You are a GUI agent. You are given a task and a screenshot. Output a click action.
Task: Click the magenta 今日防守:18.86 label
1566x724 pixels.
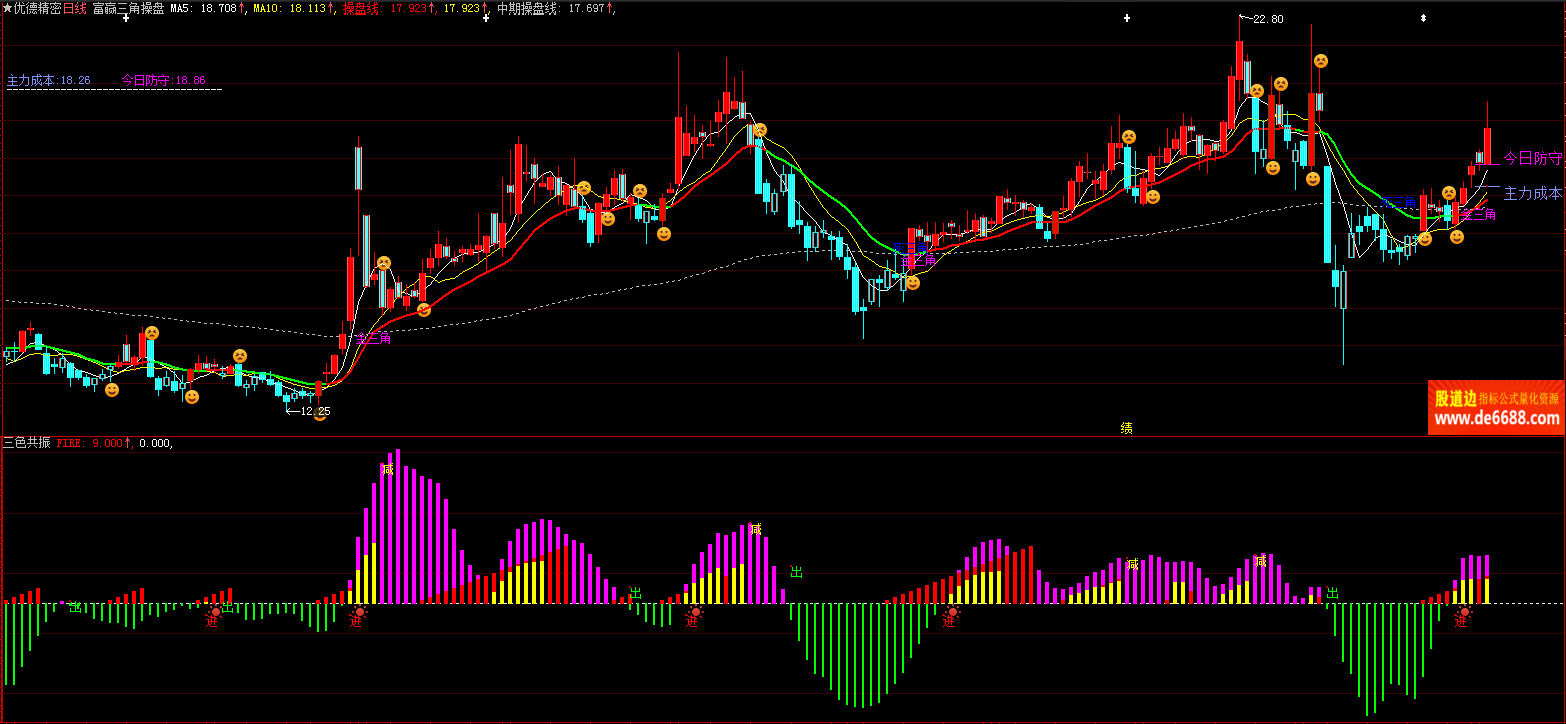[x=163, y=80]
